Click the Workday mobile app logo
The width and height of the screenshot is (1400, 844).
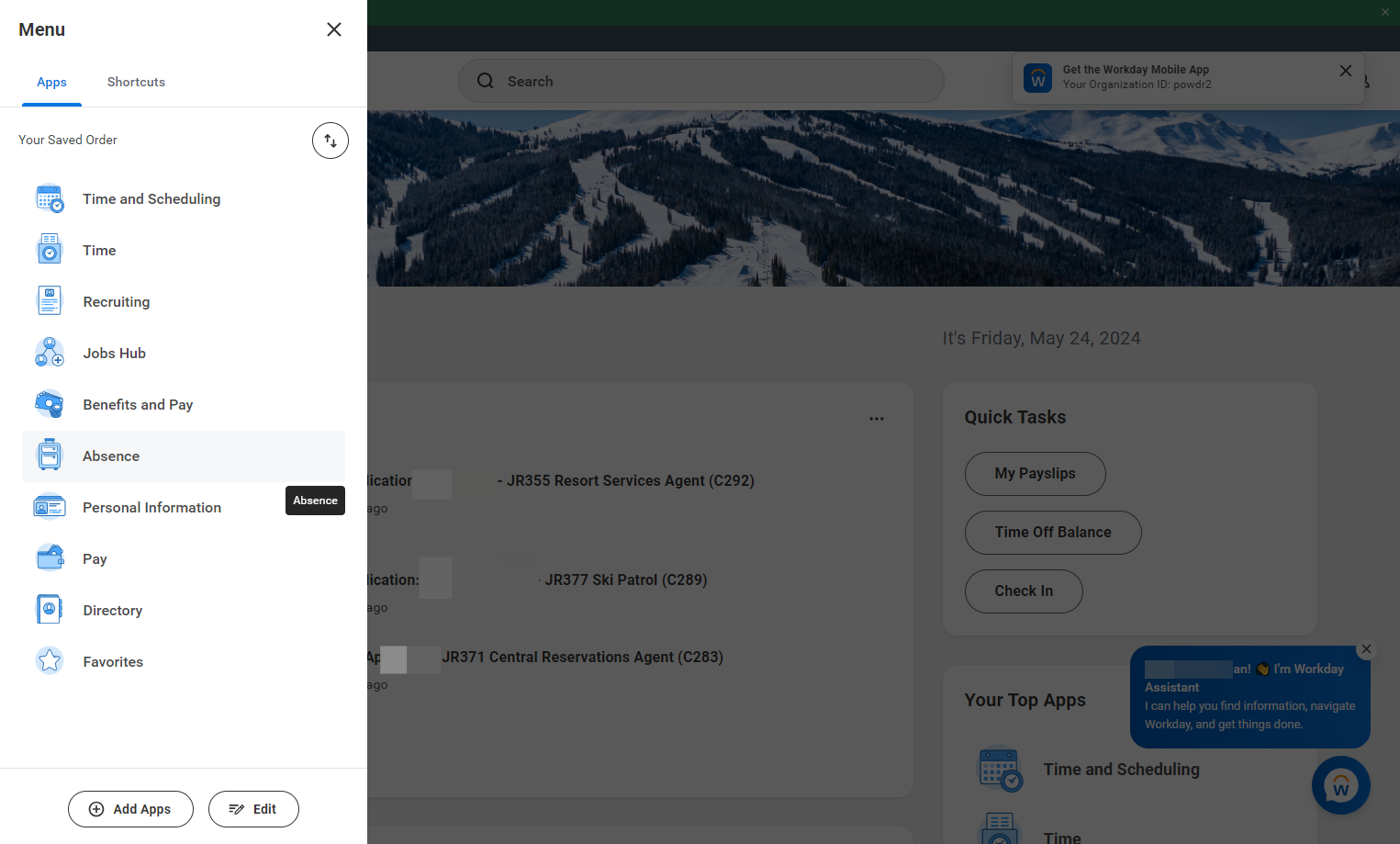tap(1038, 78)
